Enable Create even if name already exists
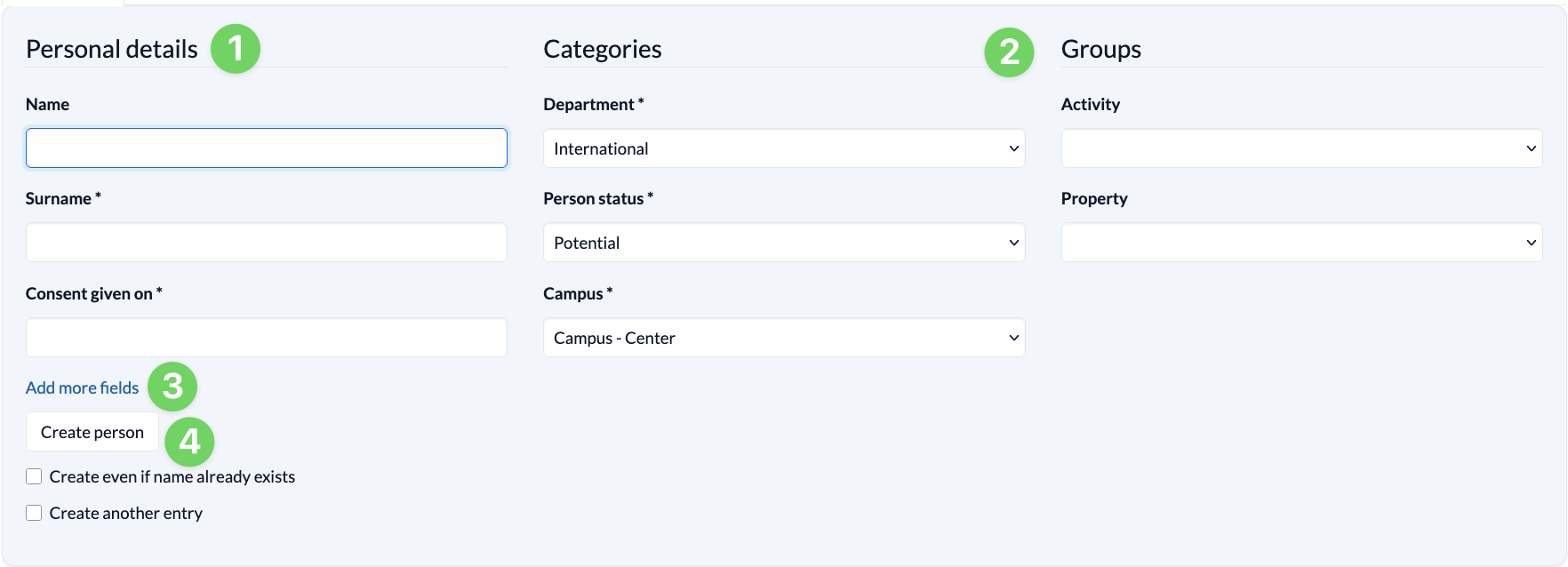The image size is (1568, 567). [x=34, y=476]
